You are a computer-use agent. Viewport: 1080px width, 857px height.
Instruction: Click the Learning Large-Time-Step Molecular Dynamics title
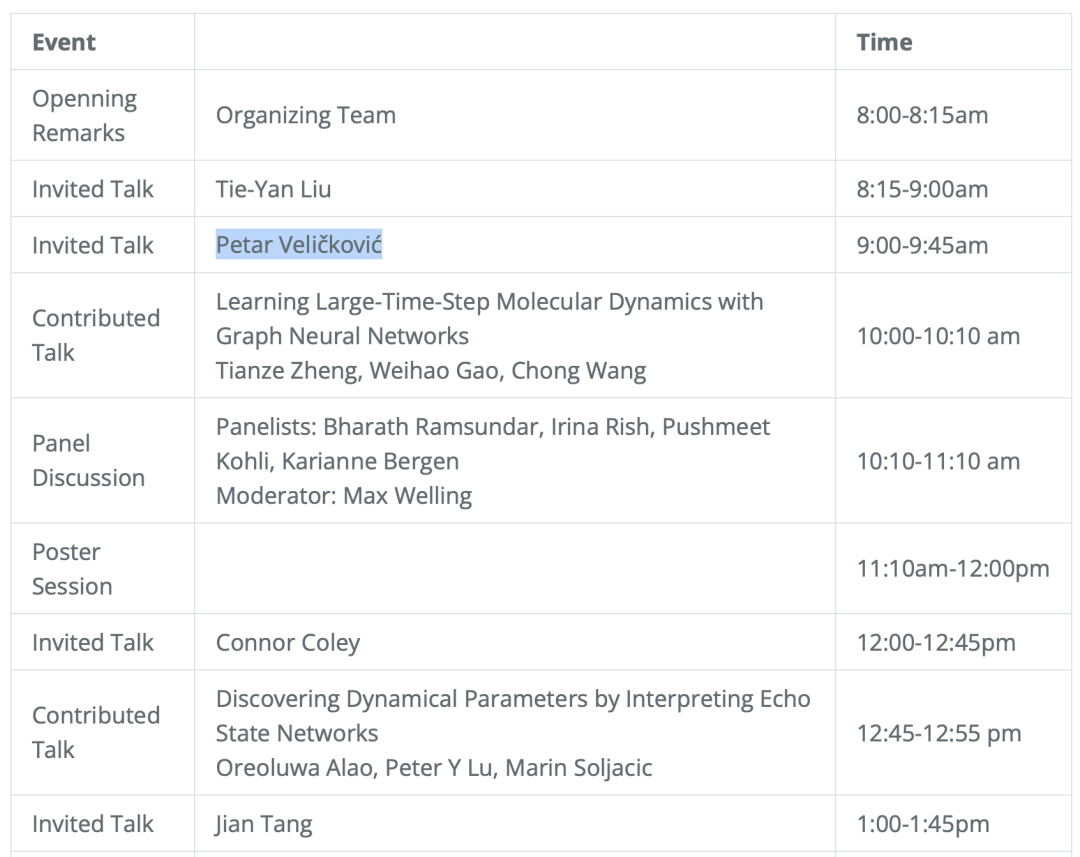point(489,318)
